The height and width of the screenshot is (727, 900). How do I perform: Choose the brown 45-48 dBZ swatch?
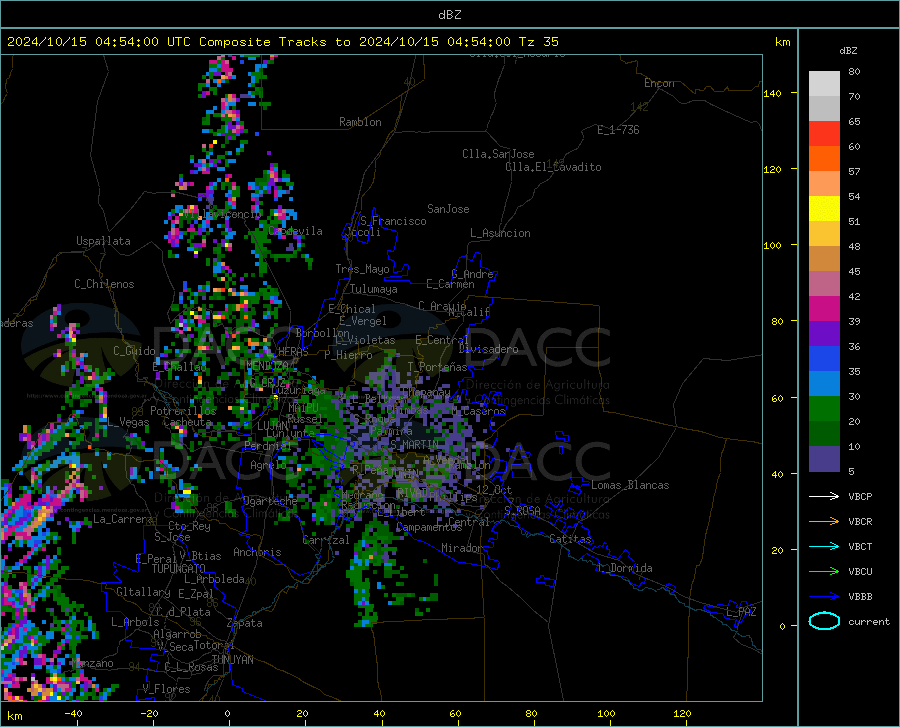coord(824,259)
